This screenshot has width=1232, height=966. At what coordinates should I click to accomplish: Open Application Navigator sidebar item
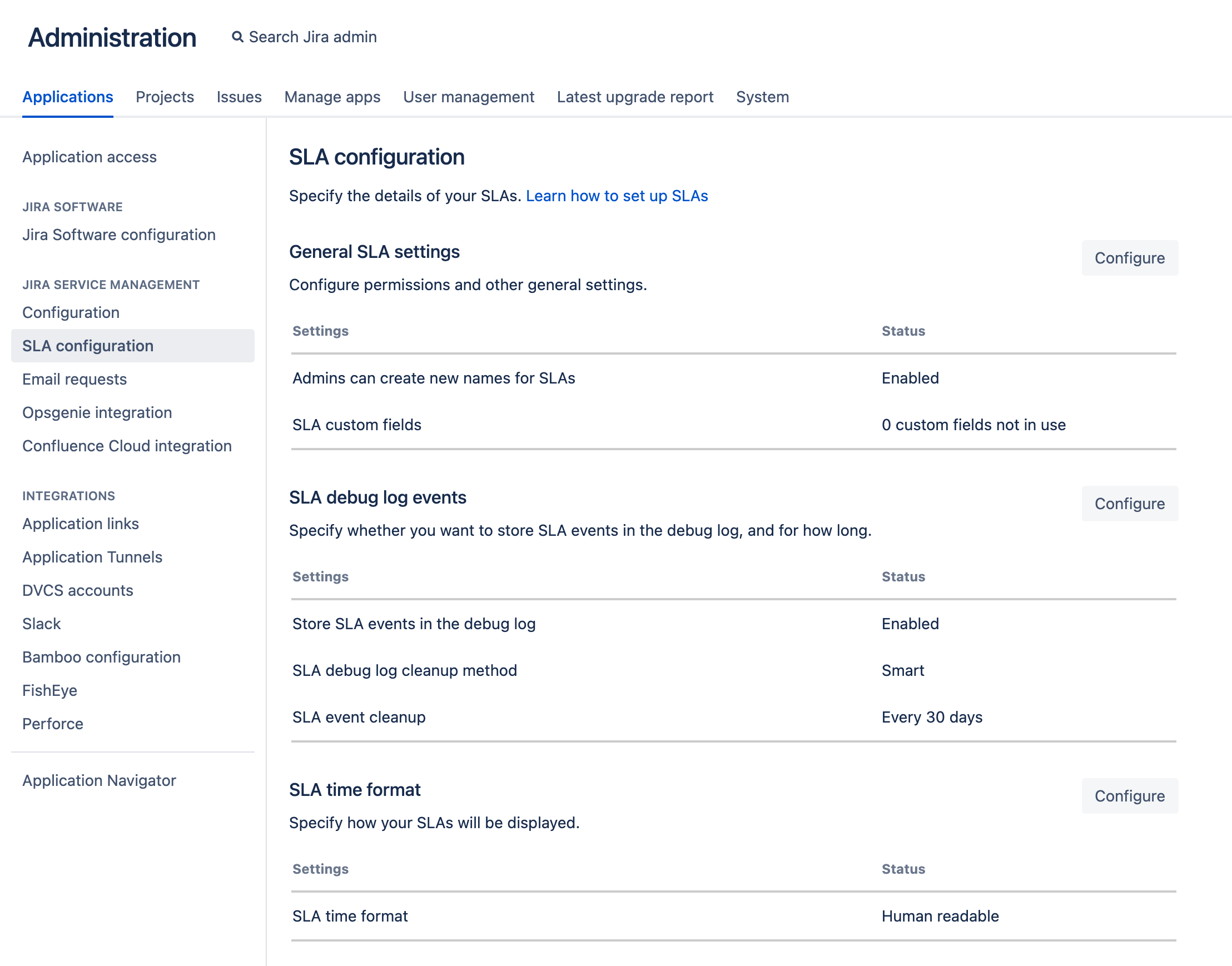tap(100, 780)
